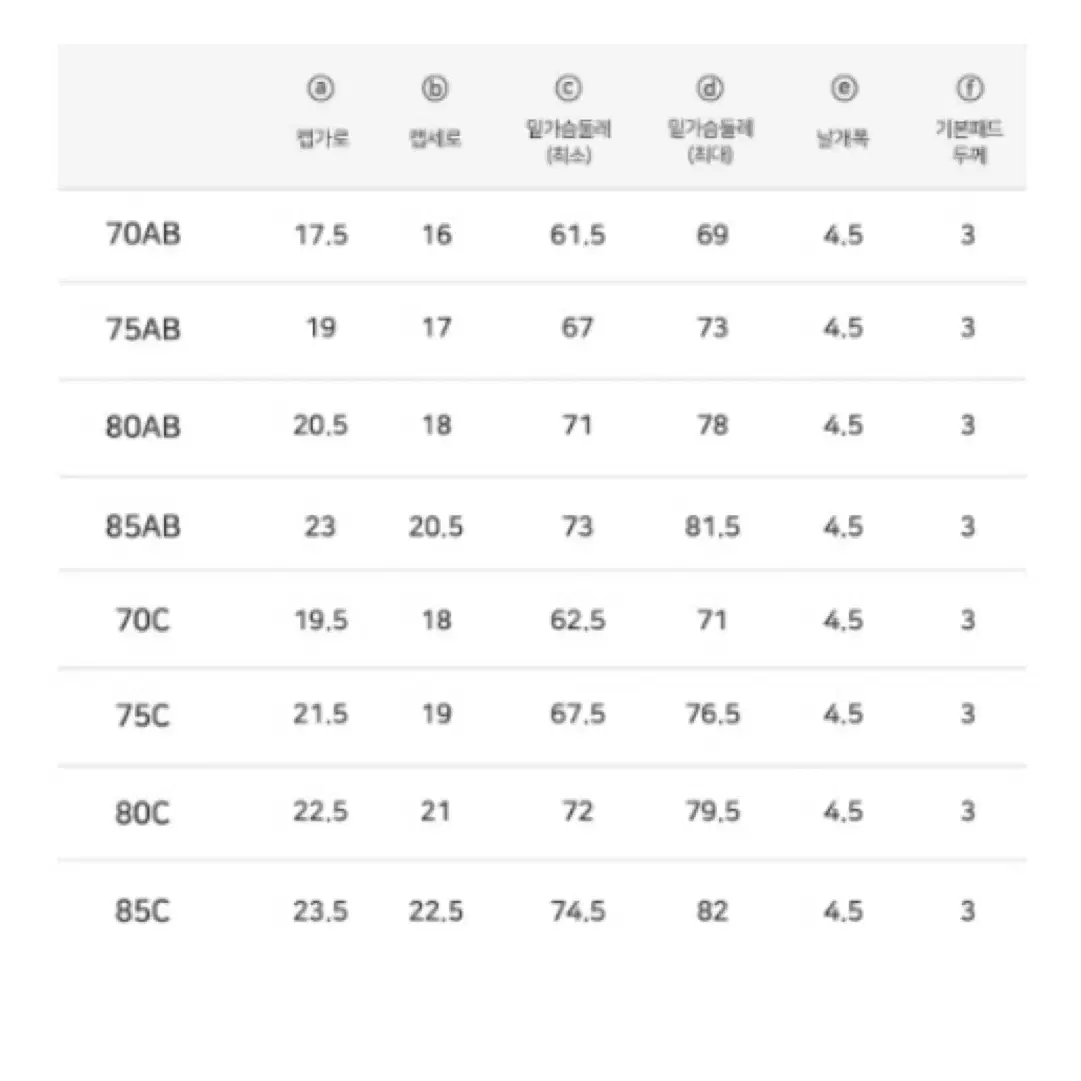This screenshot has width=1081, height=1081.
Task: Click the 날개폭 column header text
Action: pyautogui.click(x=842, y=139)
